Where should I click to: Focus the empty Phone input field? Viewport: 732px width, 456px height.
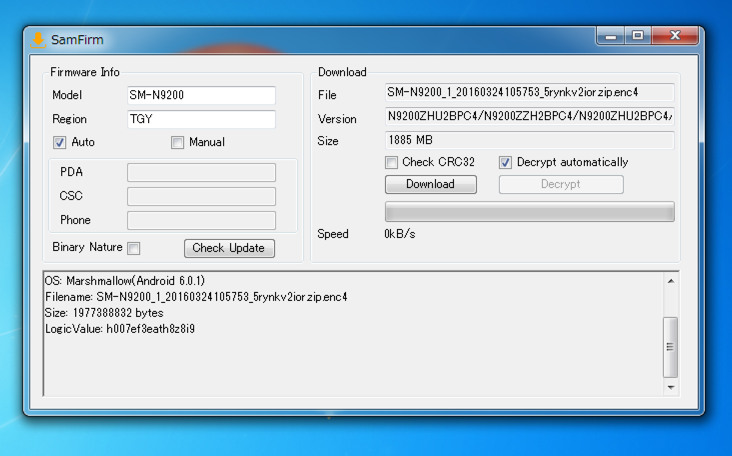coord(201,220)
